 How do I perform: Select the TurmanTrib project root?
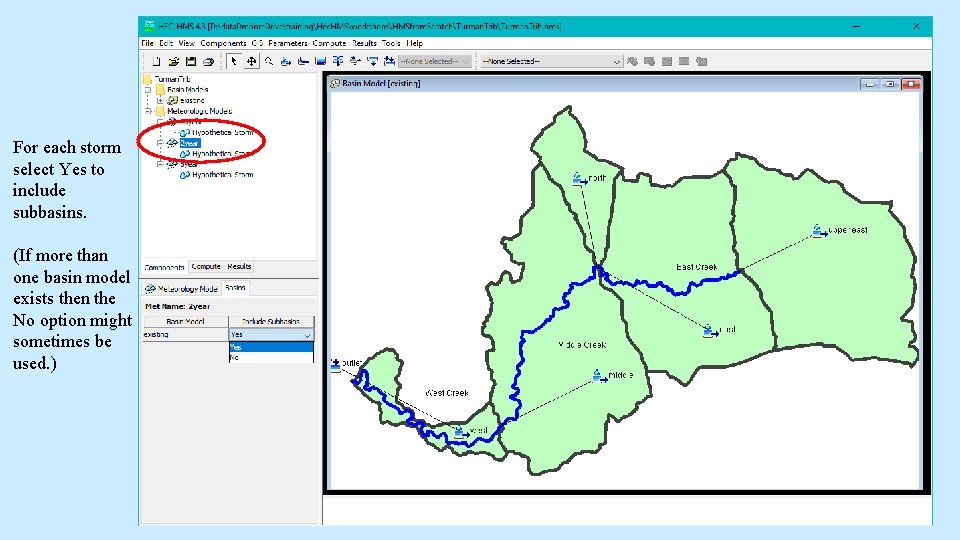(172, 79)
